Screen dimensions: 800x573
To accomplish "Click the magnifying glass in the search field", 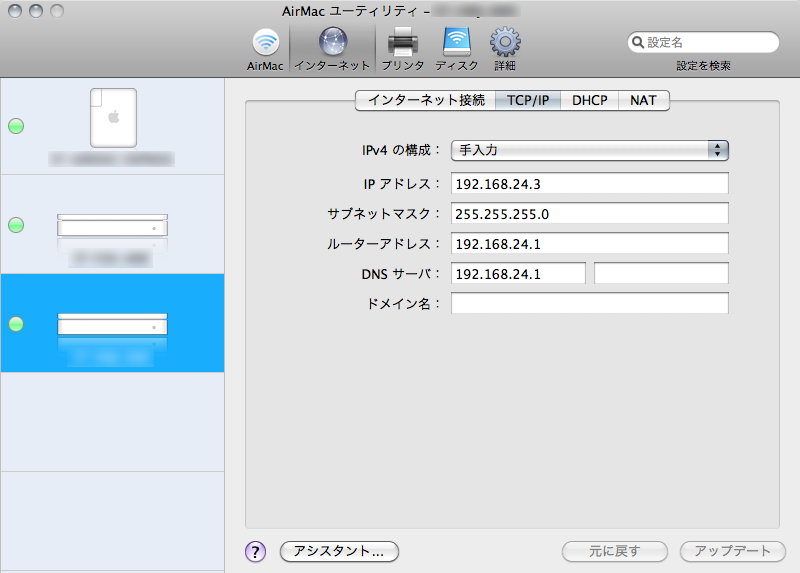I will click(x=638, y=43).
